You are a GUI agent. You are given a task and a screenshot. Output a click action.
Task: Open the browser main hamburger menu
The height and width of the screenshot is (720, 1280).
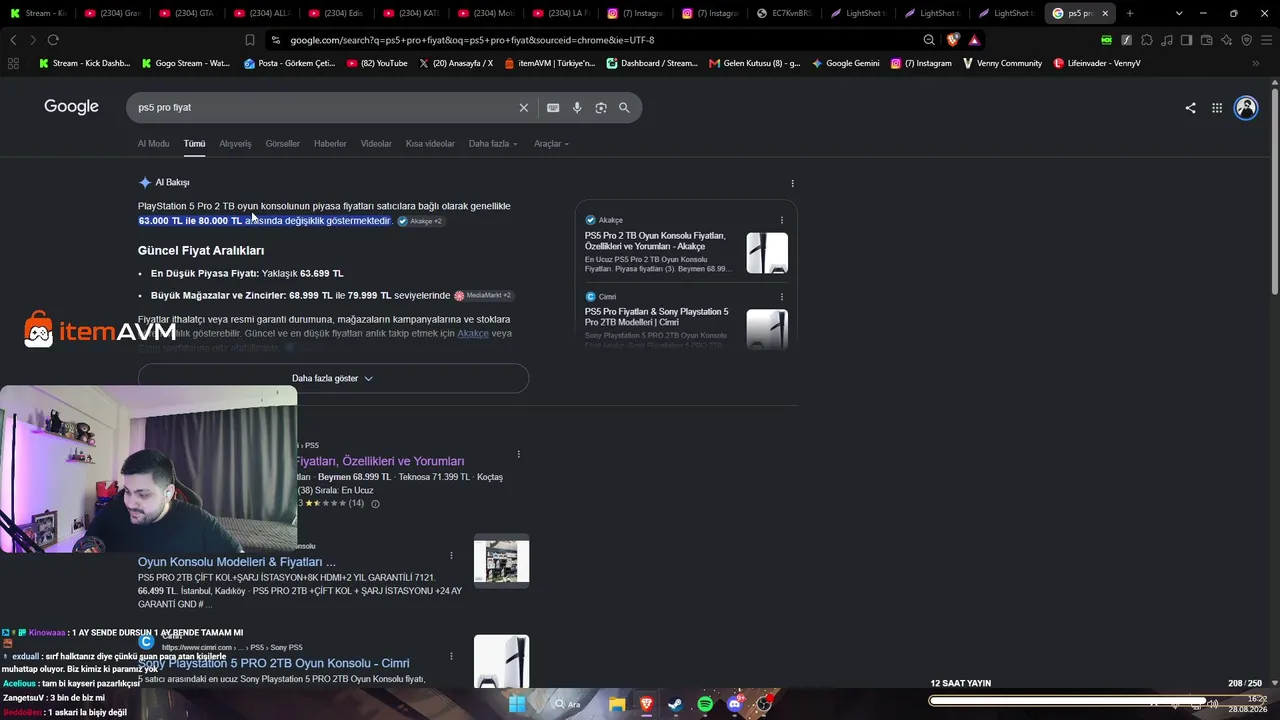[1266, 40]
